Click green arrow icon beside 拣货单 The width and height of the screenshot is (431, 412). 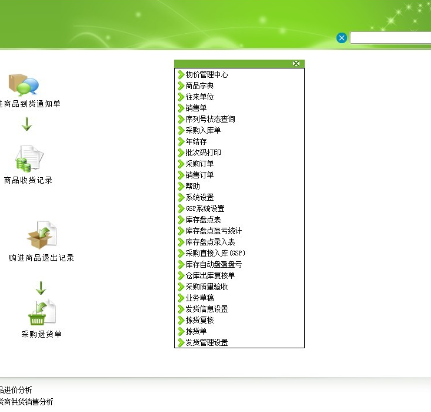[x=181, y=331]
